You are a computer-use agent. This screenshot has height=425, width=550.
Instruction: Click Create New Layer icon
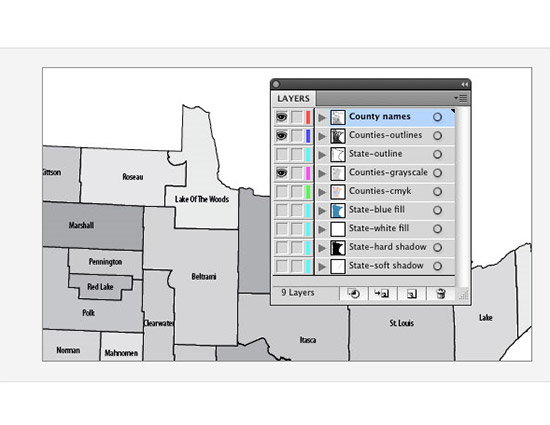click(x=411, y=294)
